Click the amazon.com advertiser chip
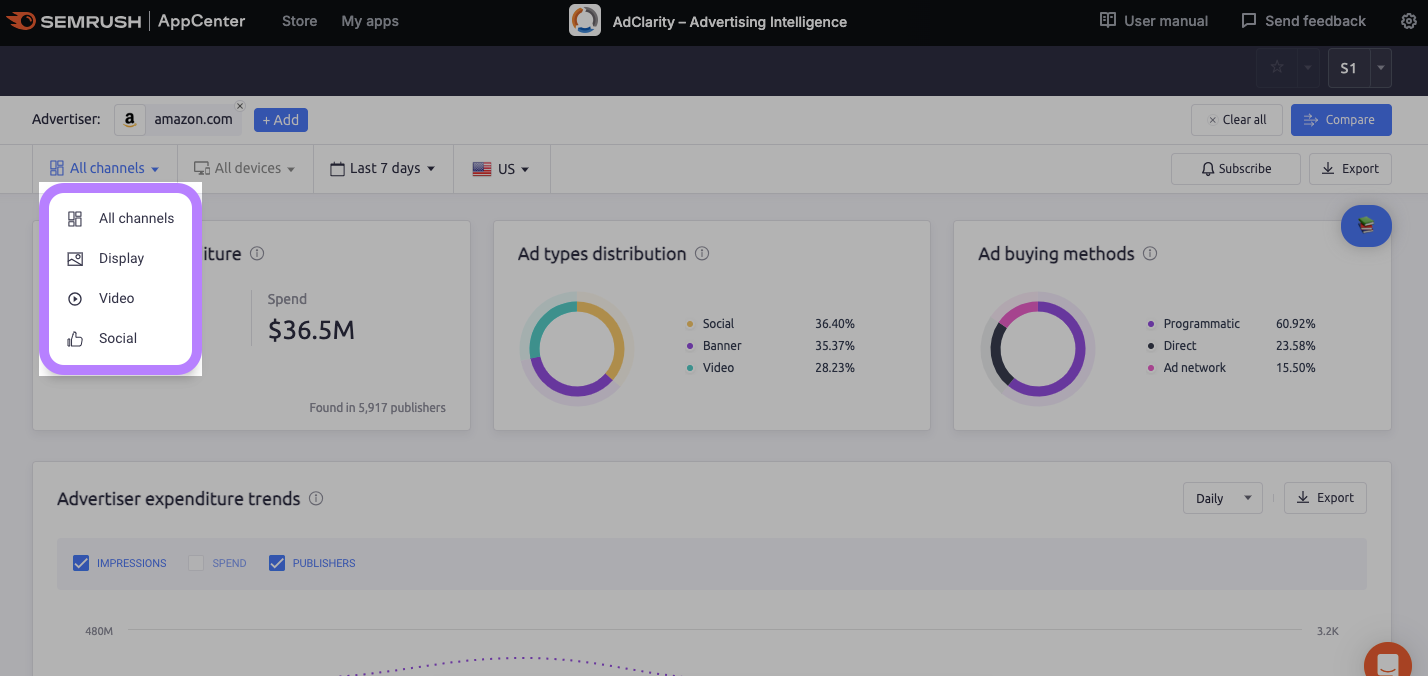Image resolution: width=1428 pixels, height=676 pixels. 179,120
